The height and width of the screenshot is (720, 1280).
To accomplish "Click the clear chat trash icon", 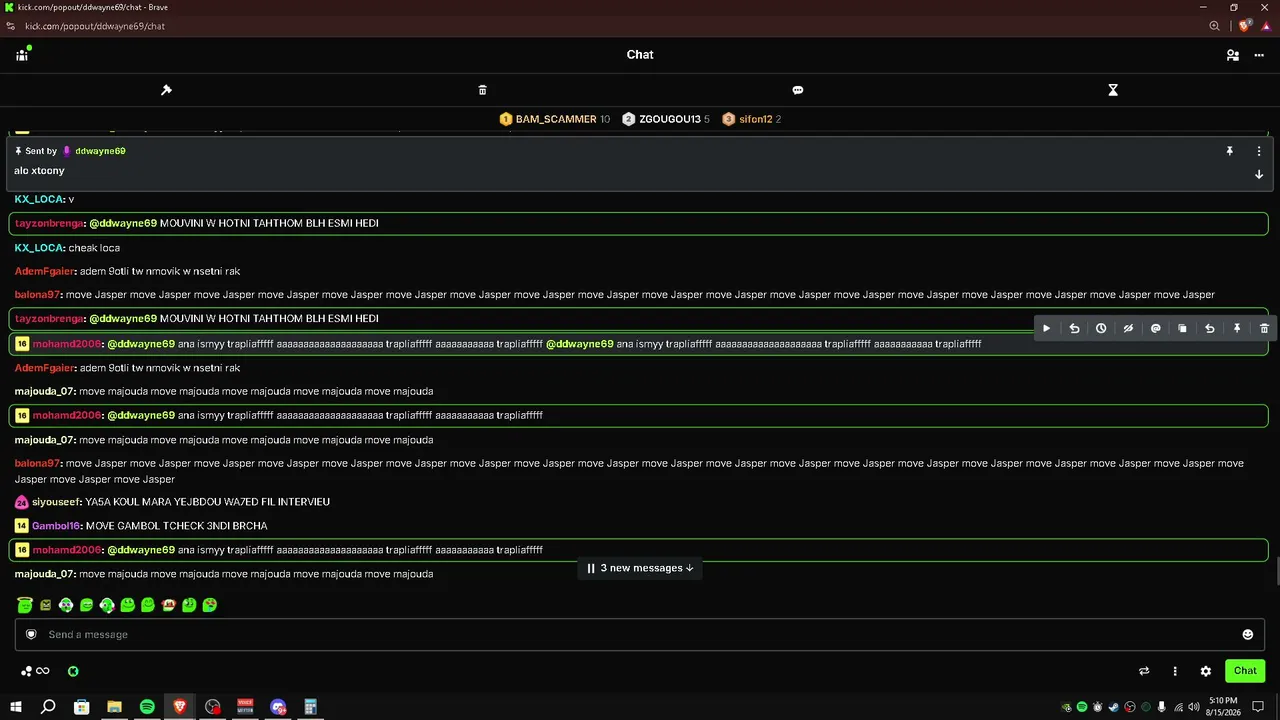I will click(482, 90).
